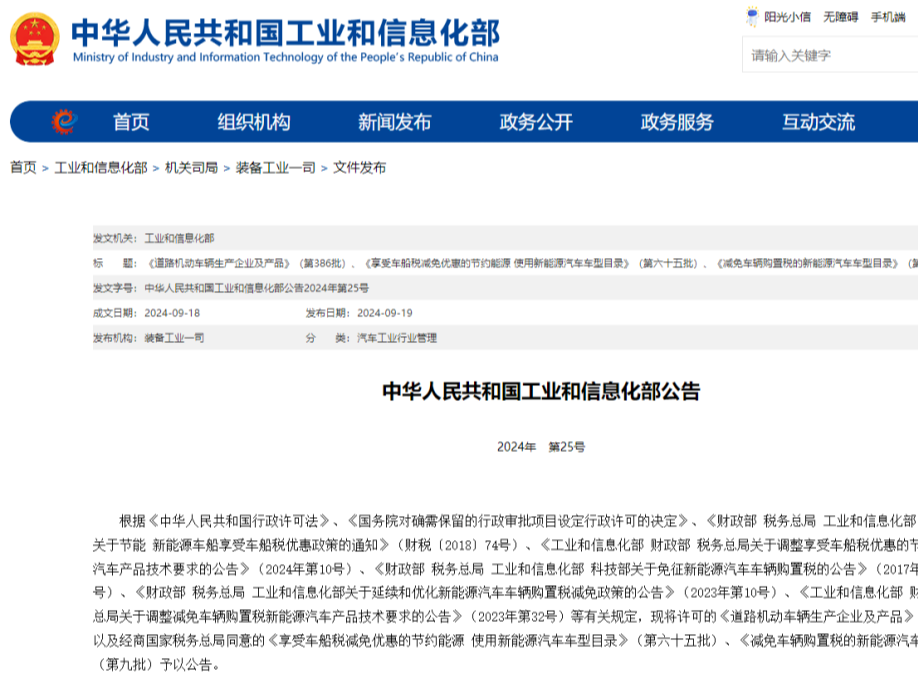This screenshot has width=918, height=689.
Task: Open the 新闻发布 navigation menu
Action: tap(395, 122)
